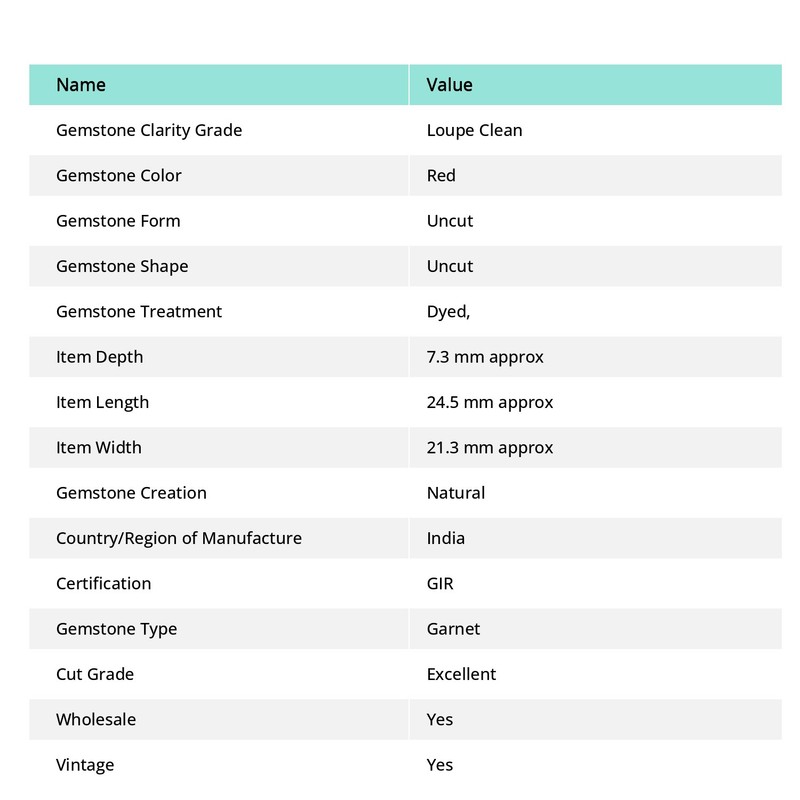Select the Gemstone Form label
This screenshot has height=800, width=800.
118,221
